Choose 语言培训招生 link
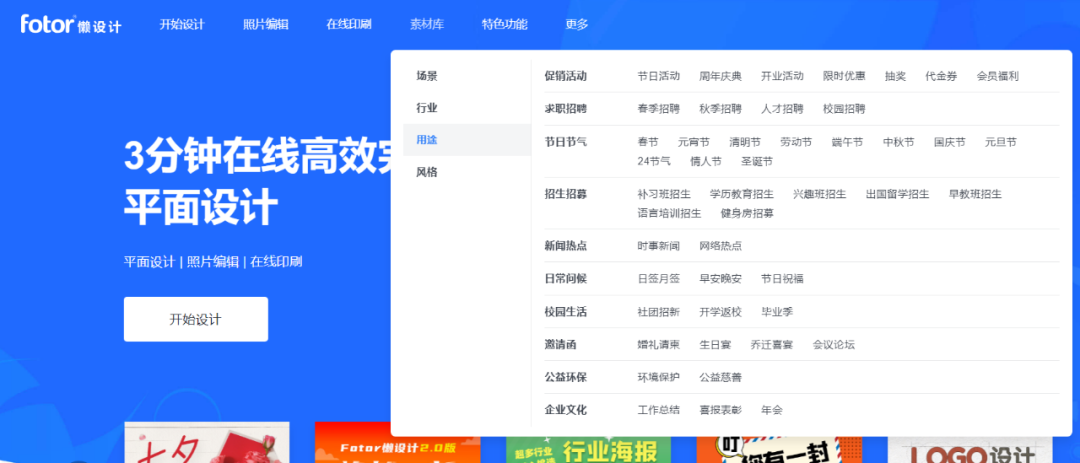The height and width of the screenshot is (463, 1080). [669, 213]
